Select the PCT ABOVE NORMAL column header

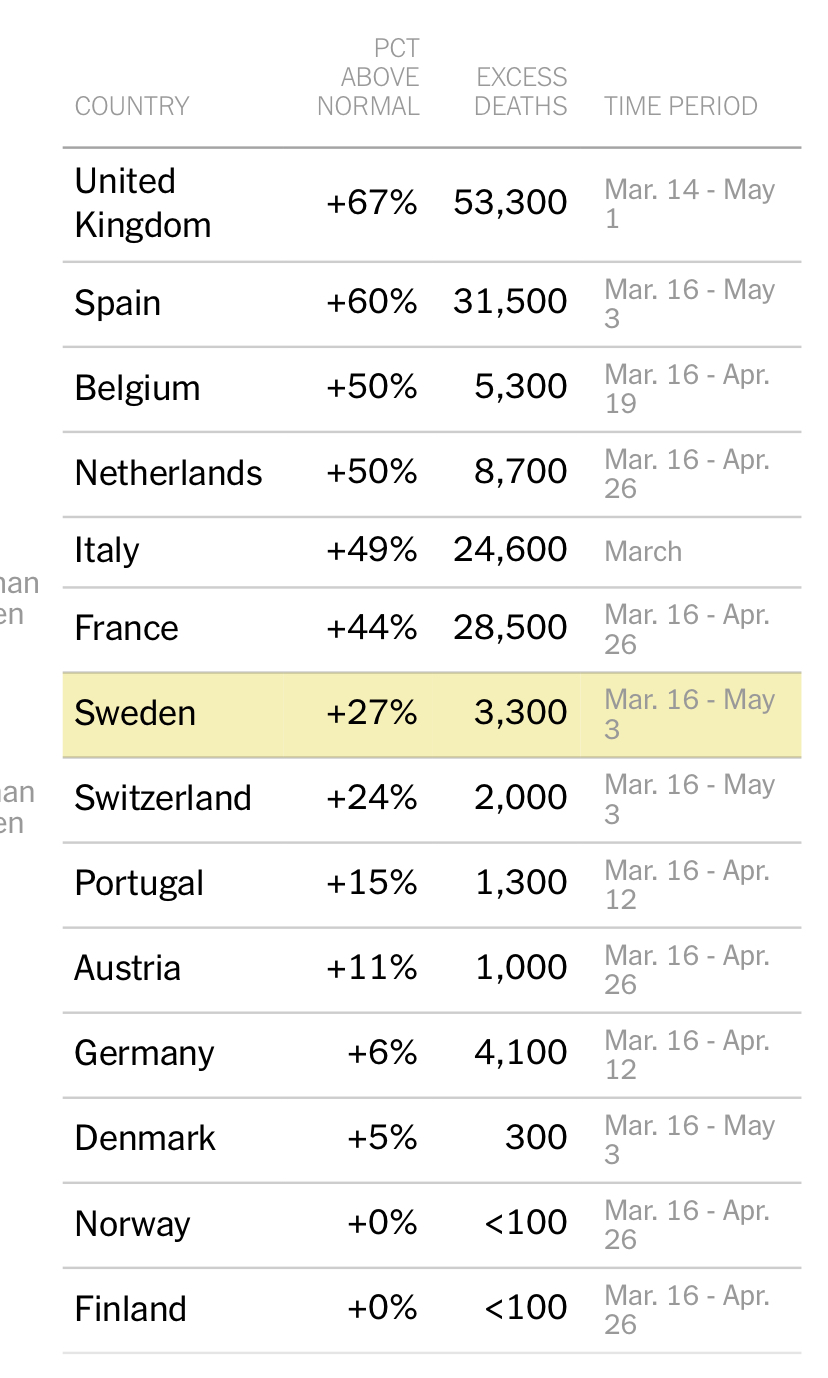click(368, 77)
